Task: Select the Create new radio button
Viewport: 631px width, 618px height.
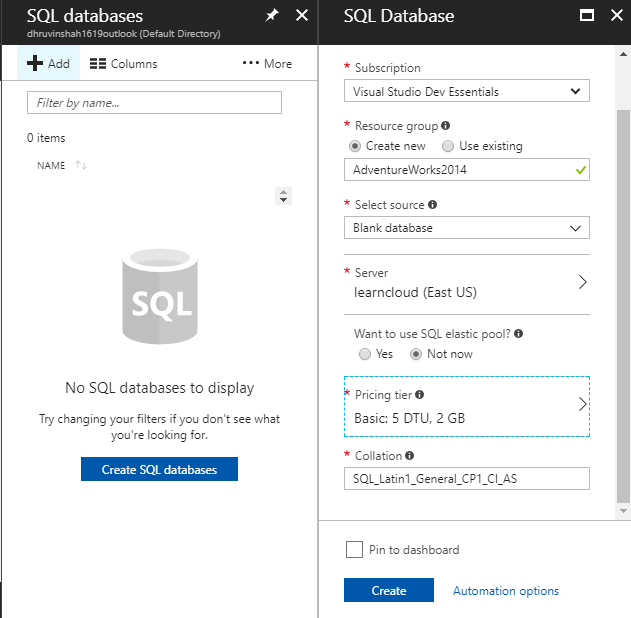Action: pyautogui.click(x=355, y=146)
